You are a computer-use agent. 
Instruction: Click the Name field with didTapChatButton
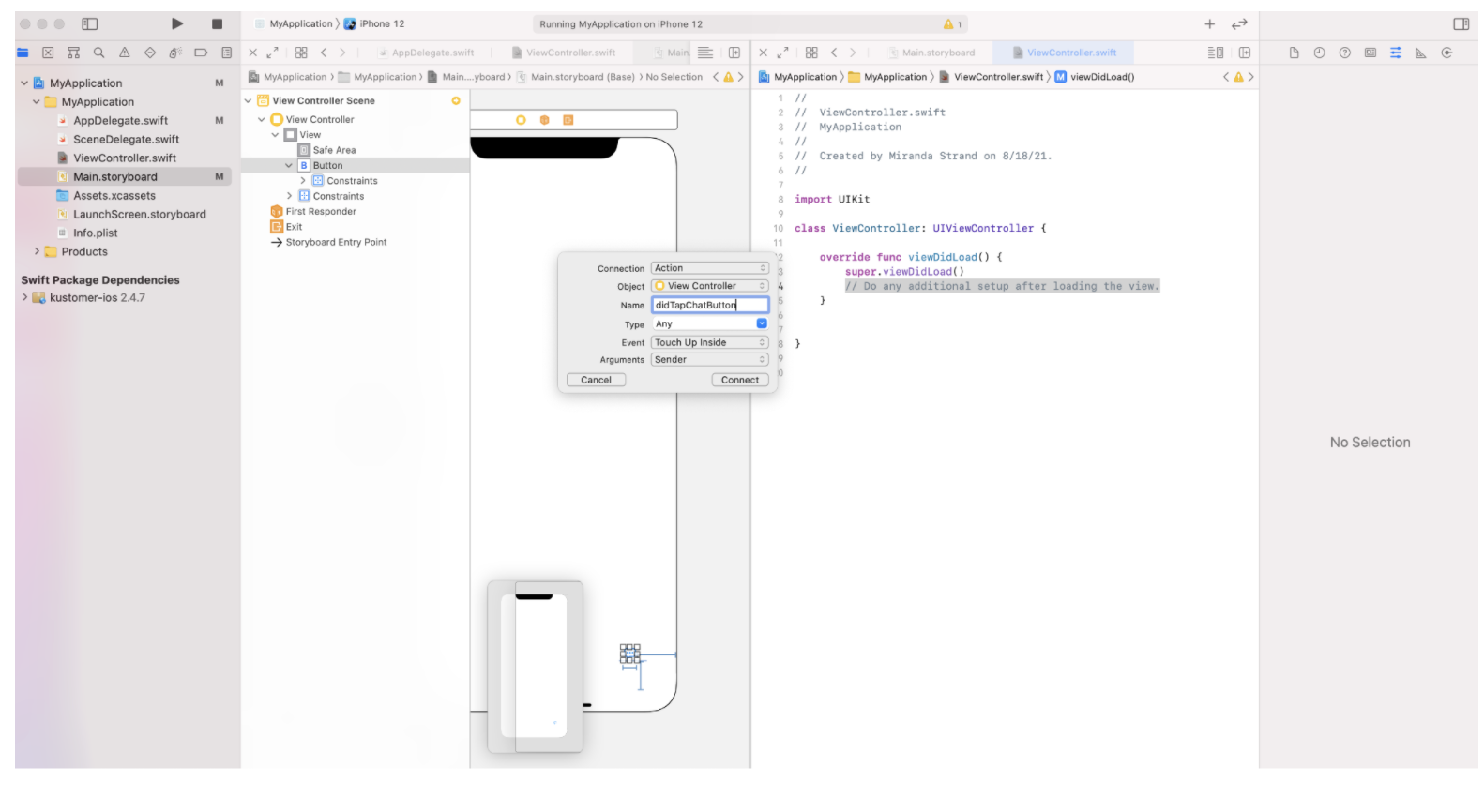point(710,305)
